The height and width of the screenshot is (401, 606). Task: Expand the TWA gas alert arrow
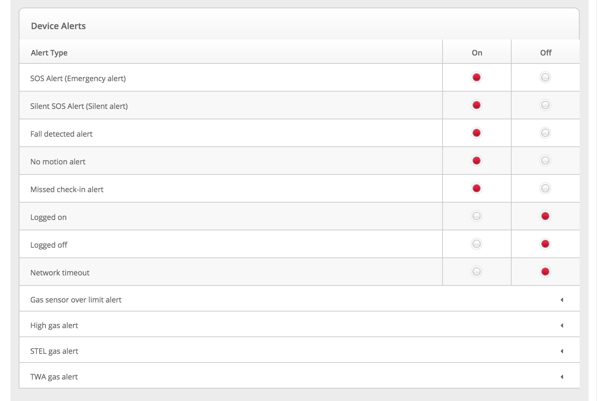[x=562, y=377]
